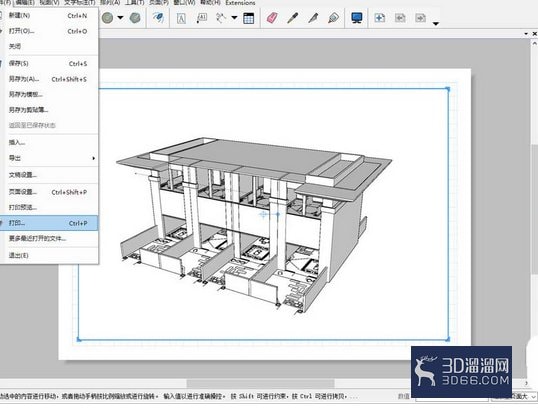The image size is (538, 408).
Task: Open the 工具 menu
Action: click(x=134, y=2)
